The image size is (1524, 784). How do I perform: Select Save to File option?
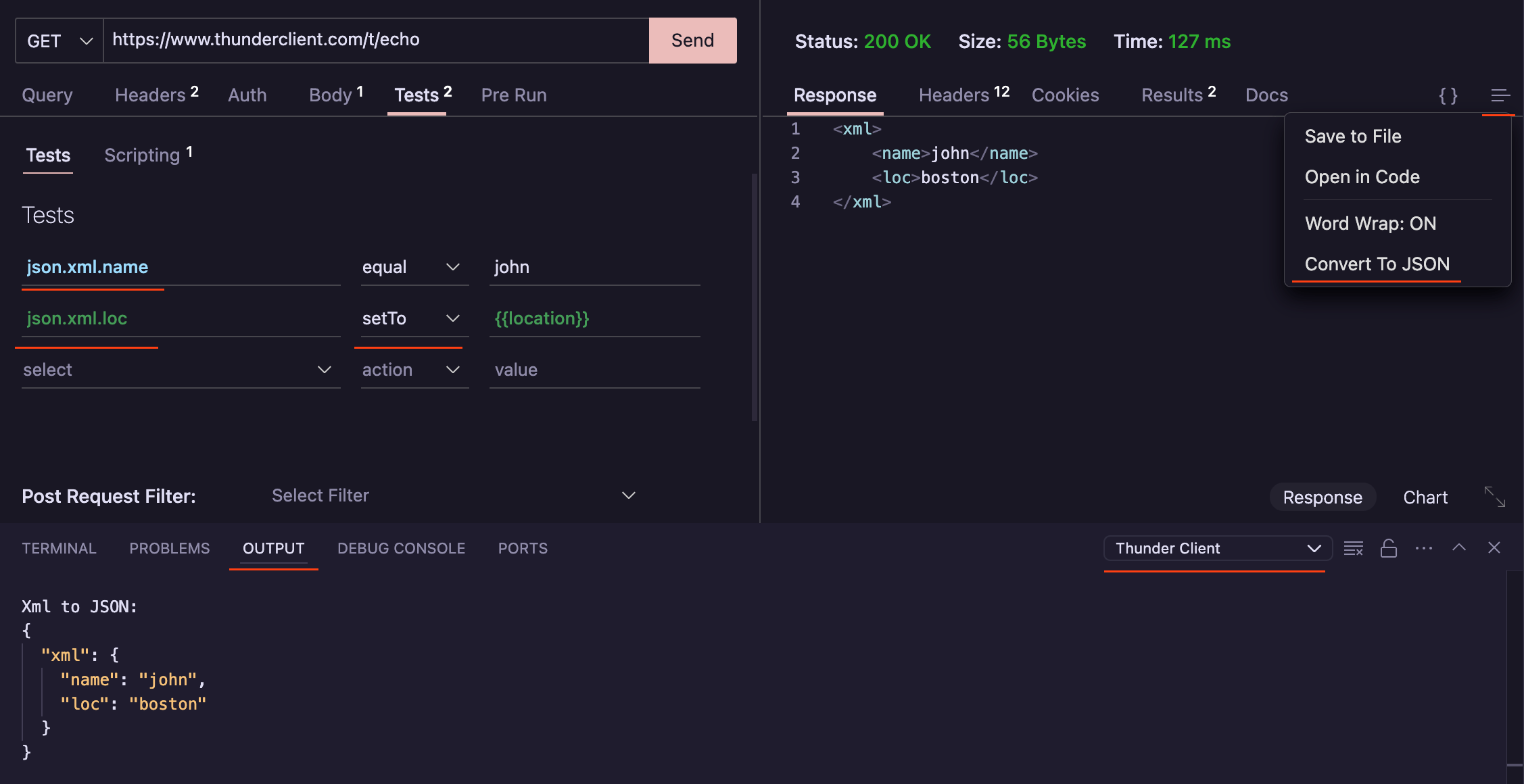point(1352,137)
